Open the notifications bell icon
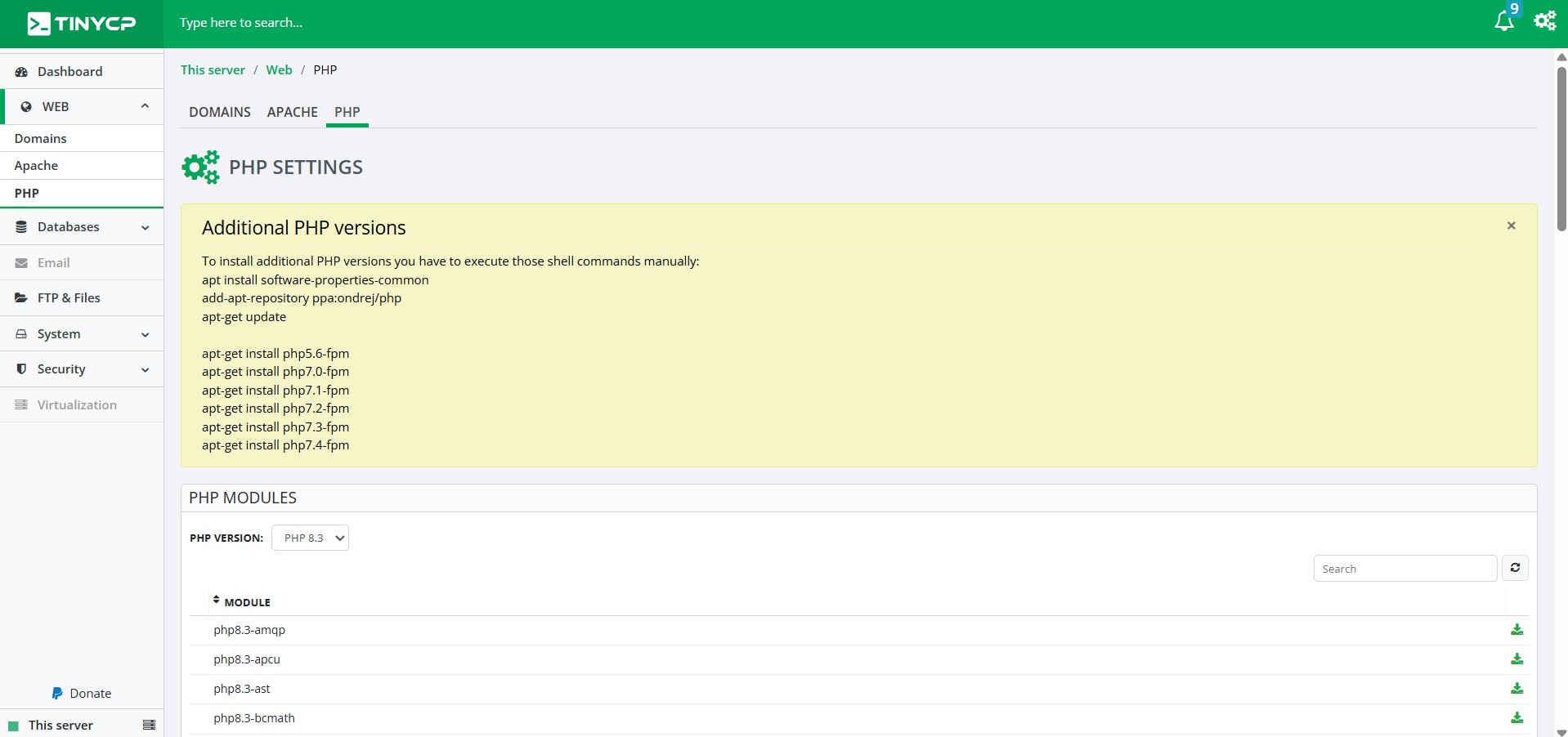 coord(1503,21)
